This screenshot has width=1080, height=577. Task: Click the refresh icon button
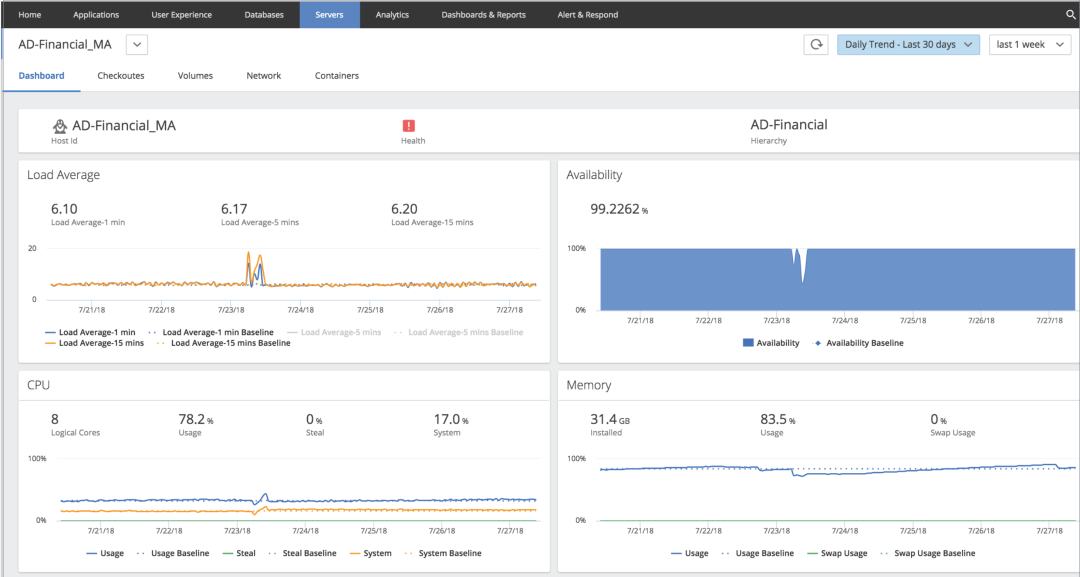[x=815, y=45]
